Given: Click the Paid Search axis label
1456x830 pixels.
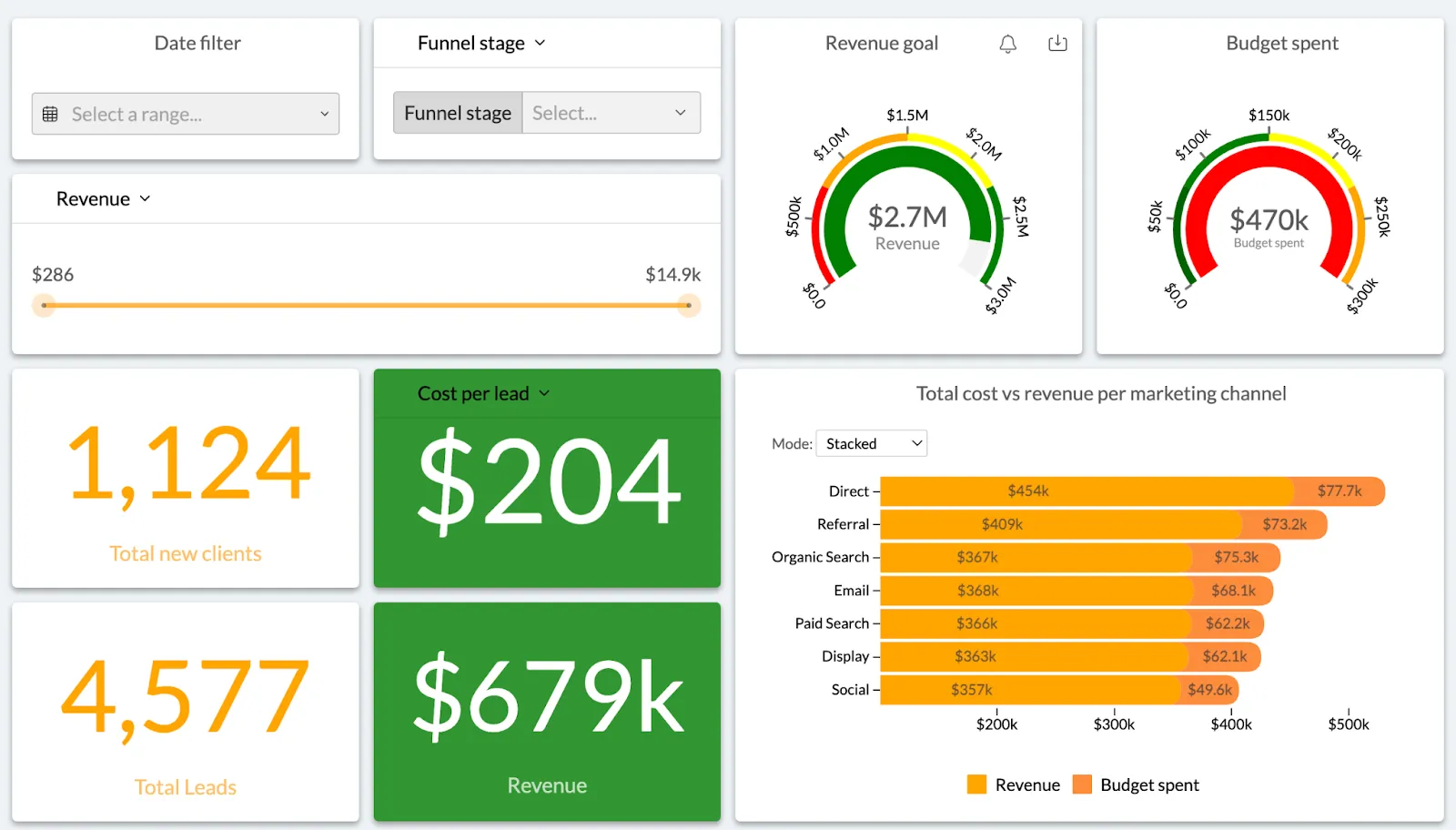Looking at the screenshot, I should click(x=832, y=623).
